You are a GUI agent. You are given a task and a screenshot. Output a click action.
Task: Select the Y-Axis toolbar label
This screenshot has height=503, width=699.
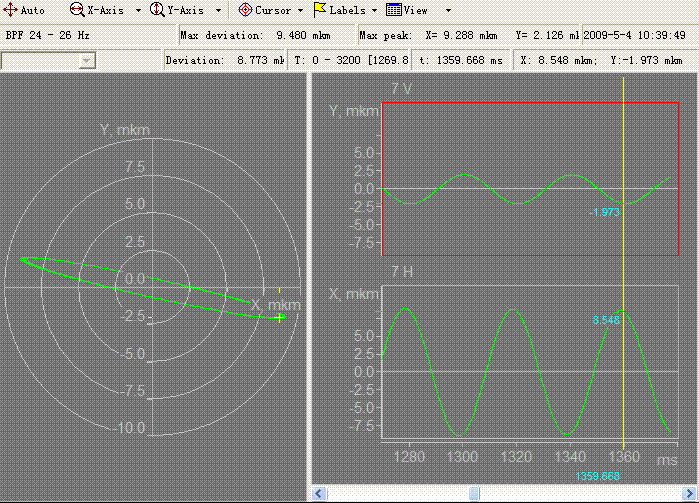coord(185,10)
